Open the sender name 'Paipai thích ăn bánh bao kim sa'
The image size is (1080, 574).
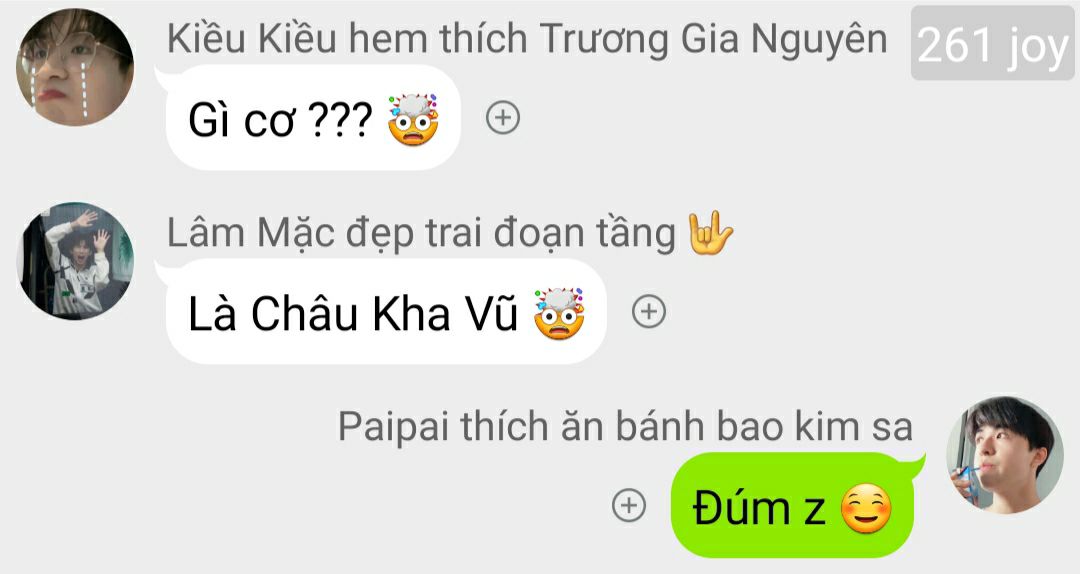coord(625,427)
